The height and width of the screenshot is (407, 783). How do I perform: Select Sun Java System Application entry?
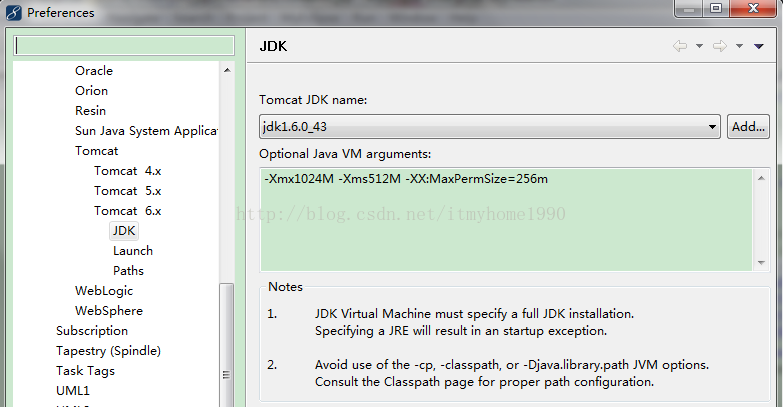point(146,131)
